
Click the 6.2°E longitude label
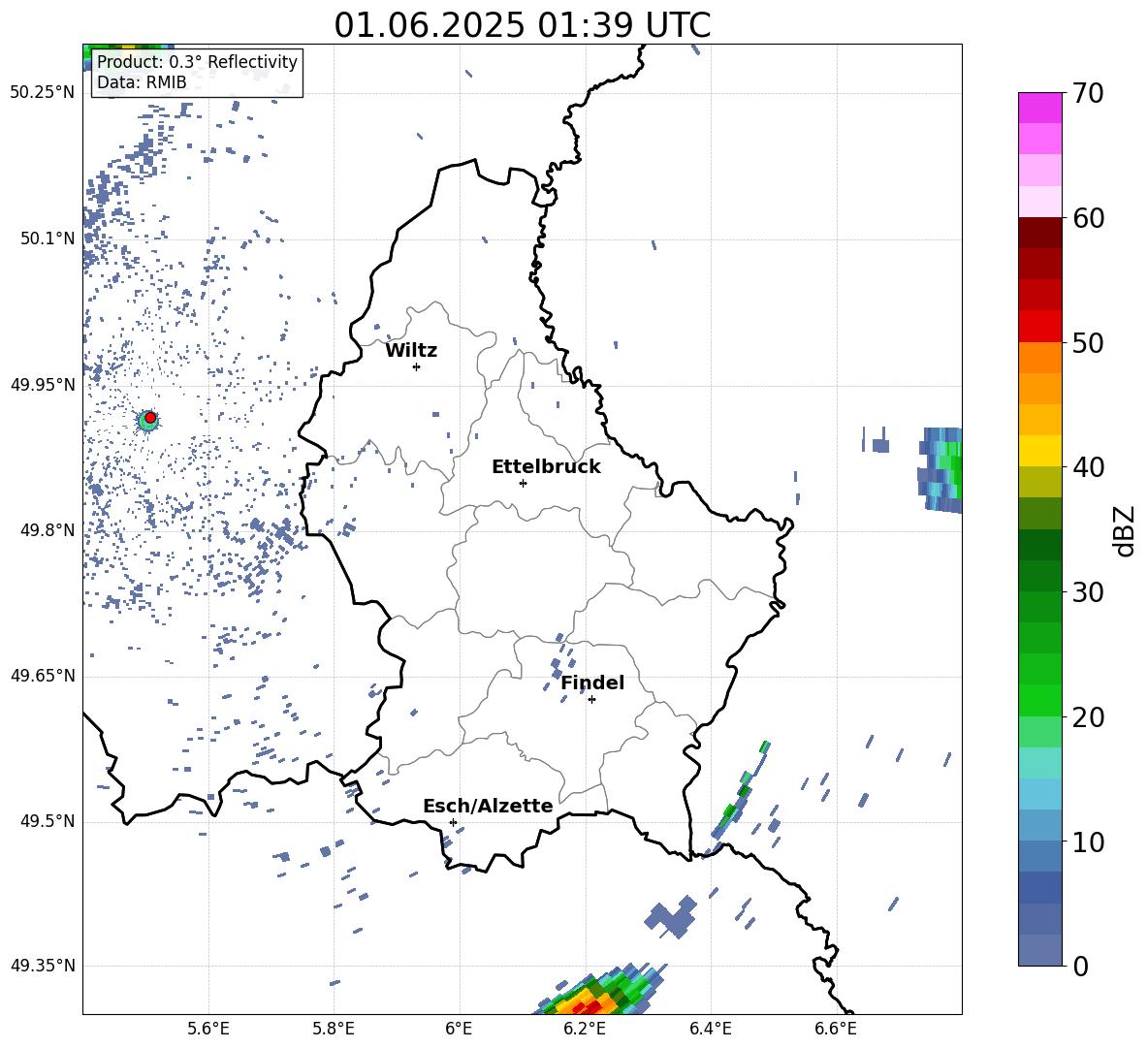coord(585,1029)
